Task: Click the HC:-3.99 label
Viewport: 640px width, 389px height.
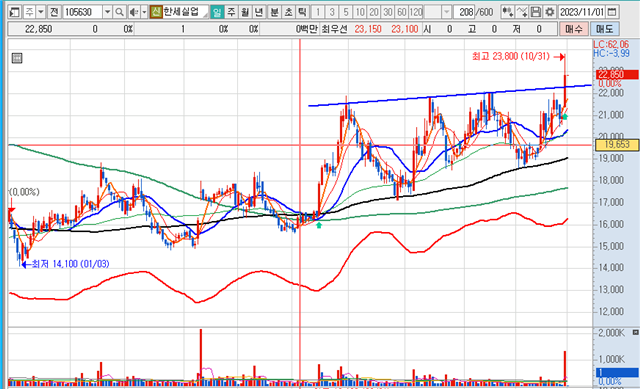Action: tap(611, 53)
